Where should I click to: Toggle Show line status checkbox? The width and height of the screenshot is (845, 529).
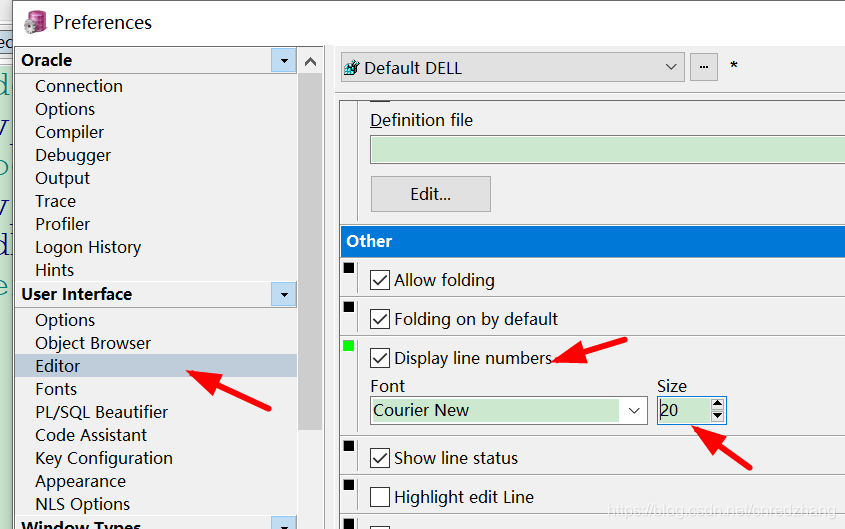(x=380, y=458)
